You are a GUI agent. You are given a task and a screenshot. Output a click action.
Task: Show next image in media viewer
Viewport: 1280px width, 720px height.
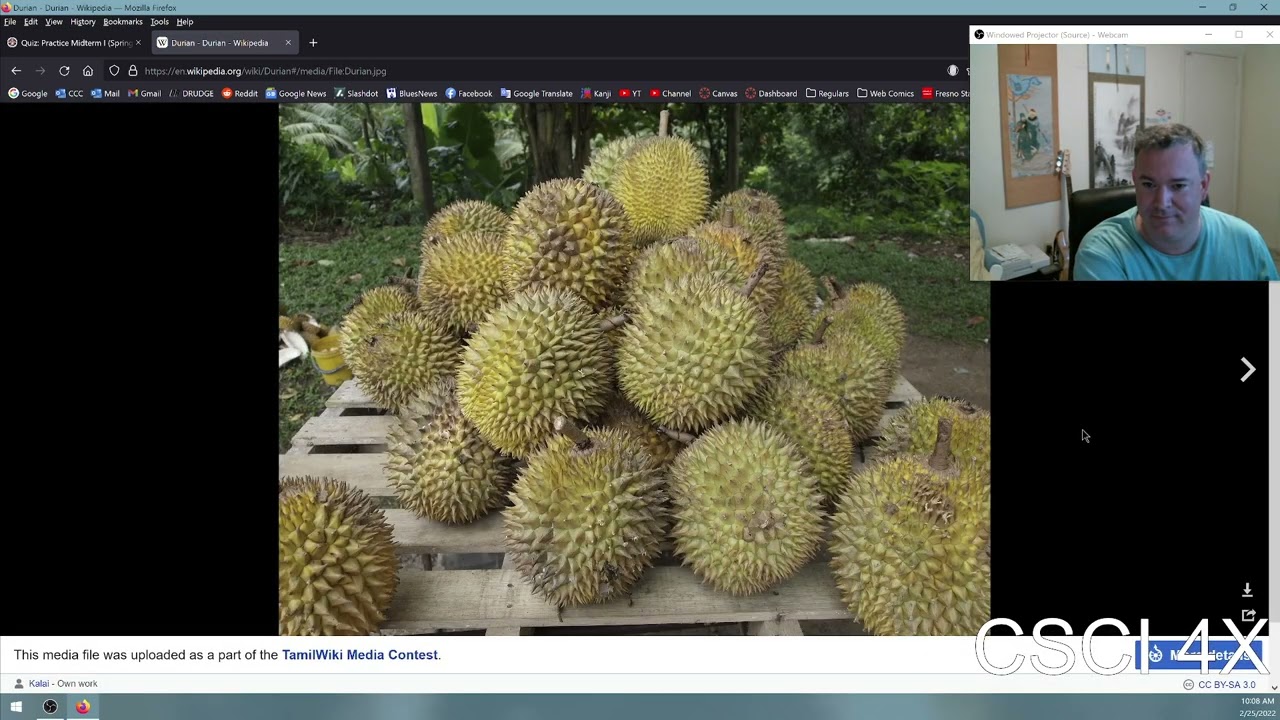(1248, 370)
